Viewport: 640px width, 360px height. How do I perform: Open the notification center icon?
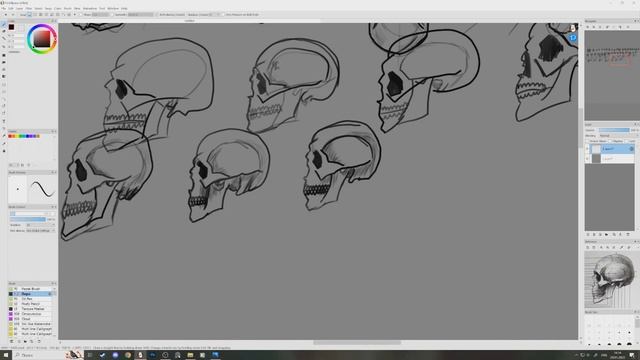tap(632, 355)
